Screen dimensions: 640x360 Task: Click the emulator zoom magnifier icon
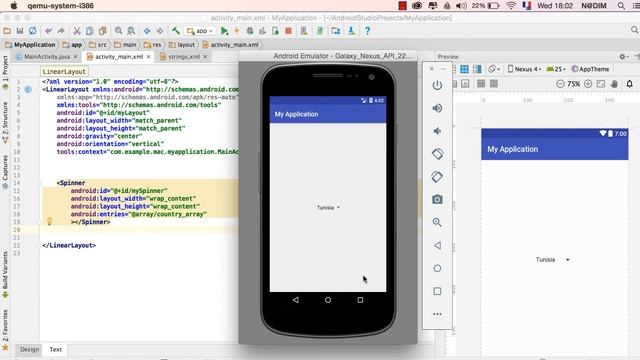point(437,222)
